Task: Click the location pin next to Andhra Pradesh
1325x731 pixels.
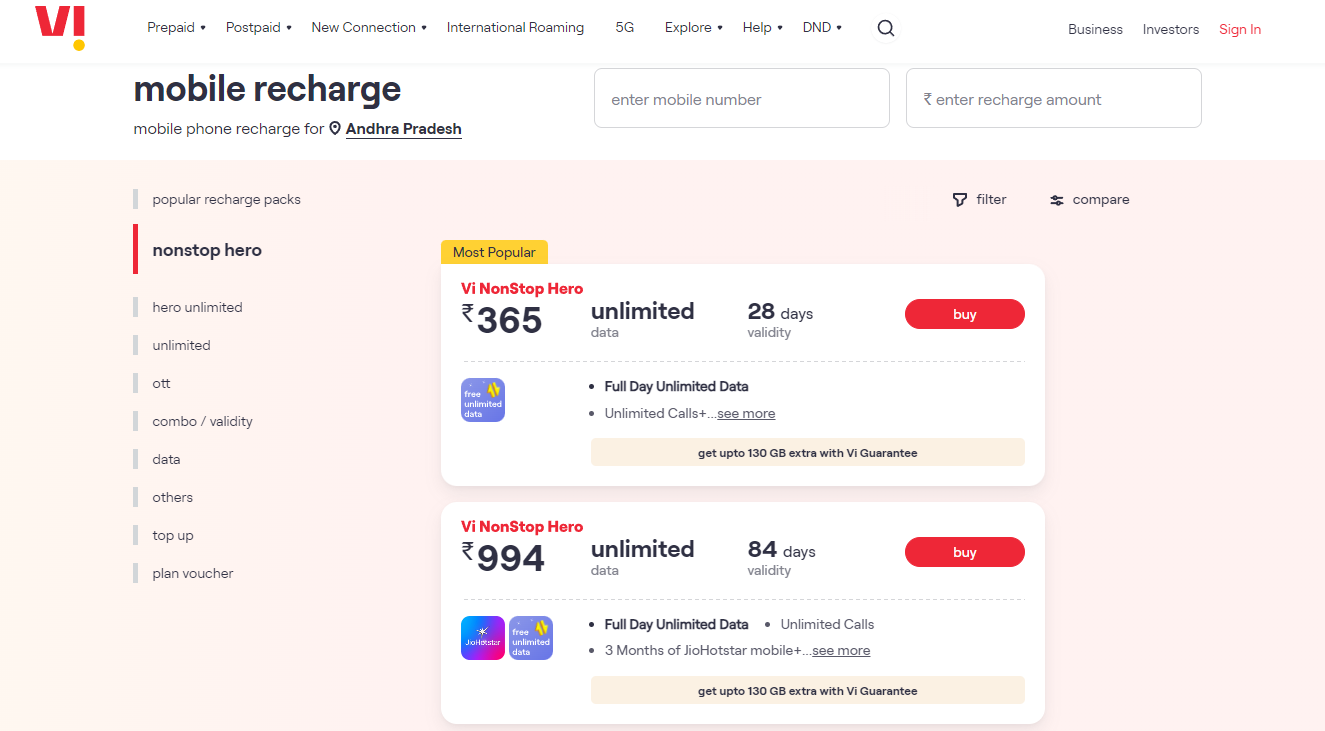Action: pos(336,128)
